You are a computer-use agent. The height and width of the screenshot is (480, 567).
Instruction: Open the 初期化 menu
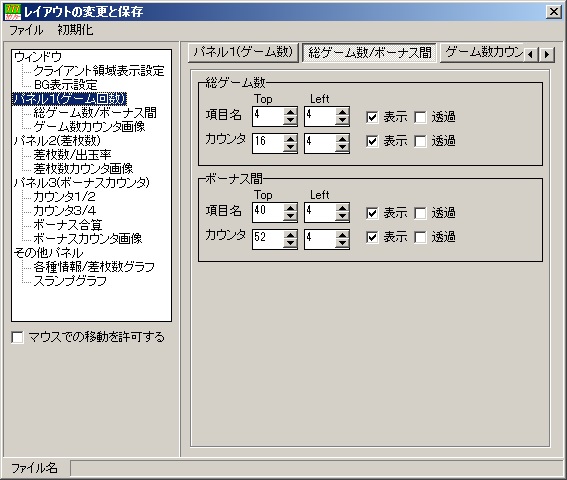75,30
